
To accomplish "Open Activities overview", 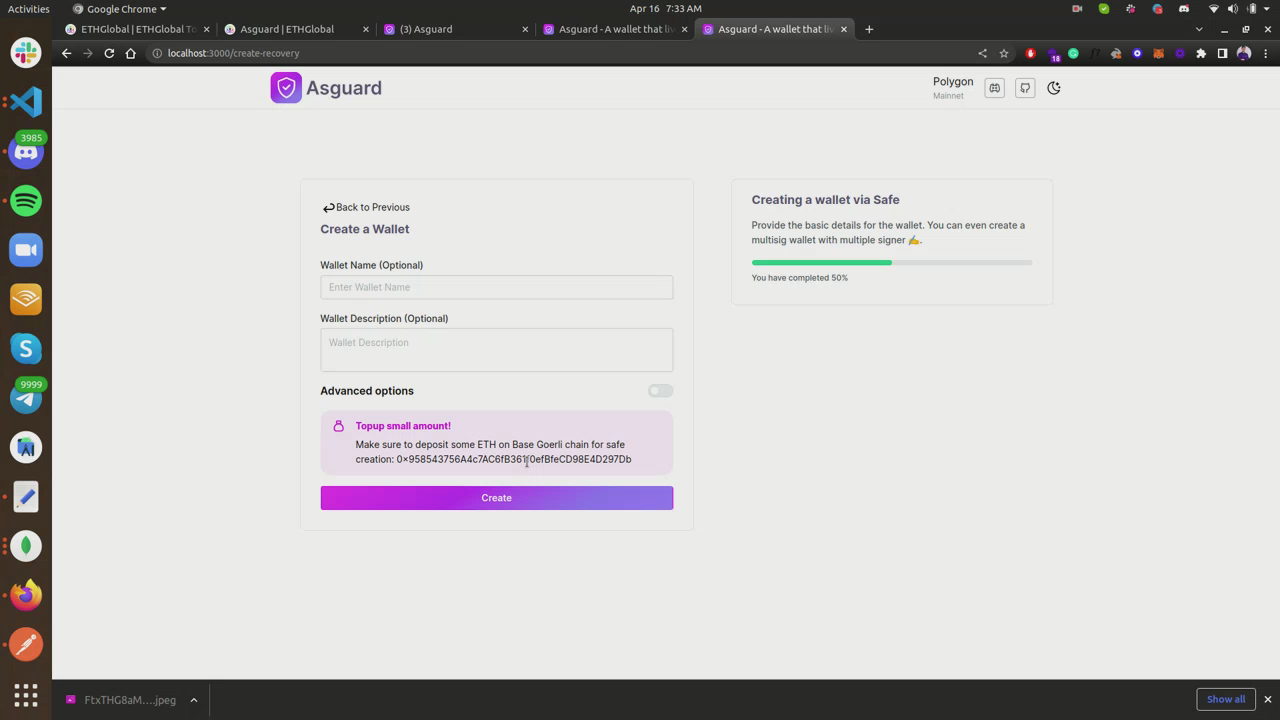I will [29, 8].
